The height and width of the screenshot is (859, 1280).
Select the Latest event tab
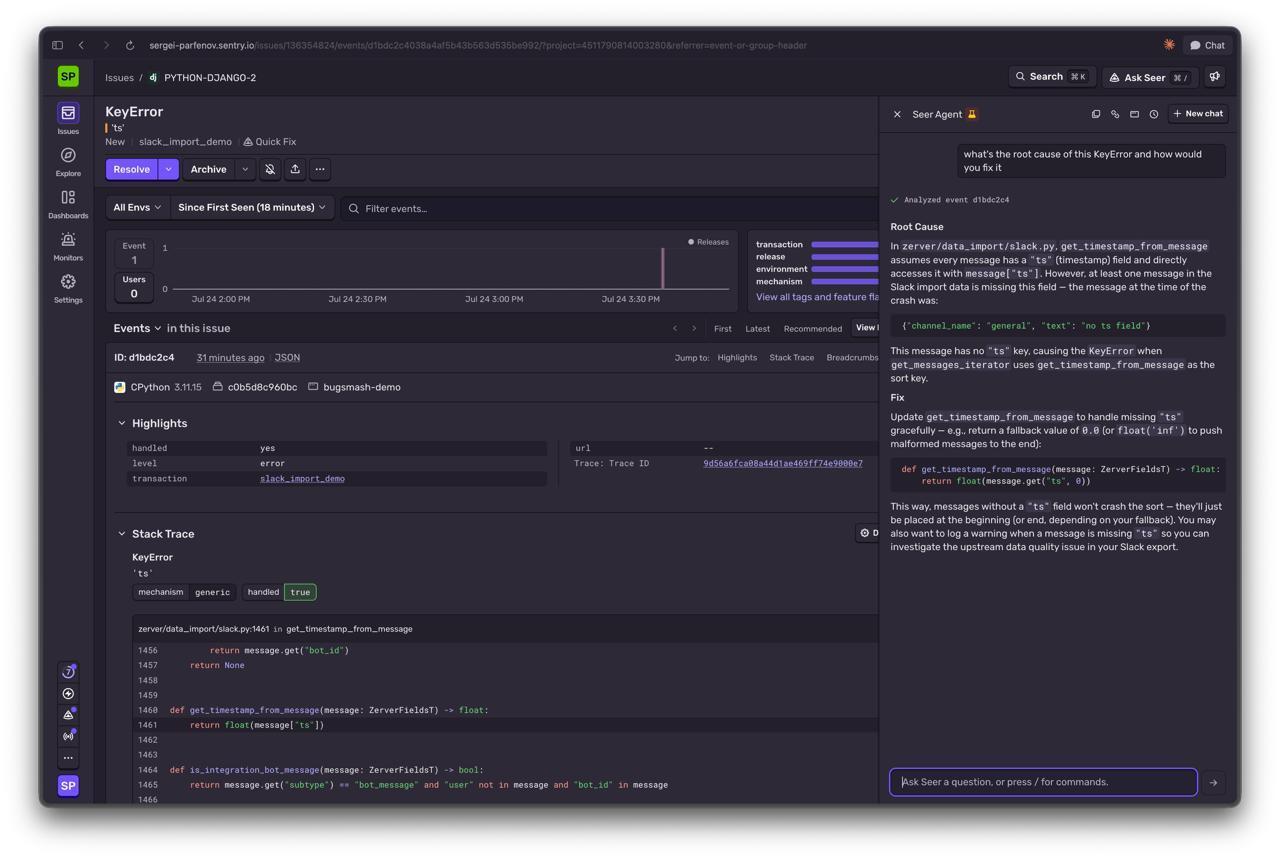[758, 328]
